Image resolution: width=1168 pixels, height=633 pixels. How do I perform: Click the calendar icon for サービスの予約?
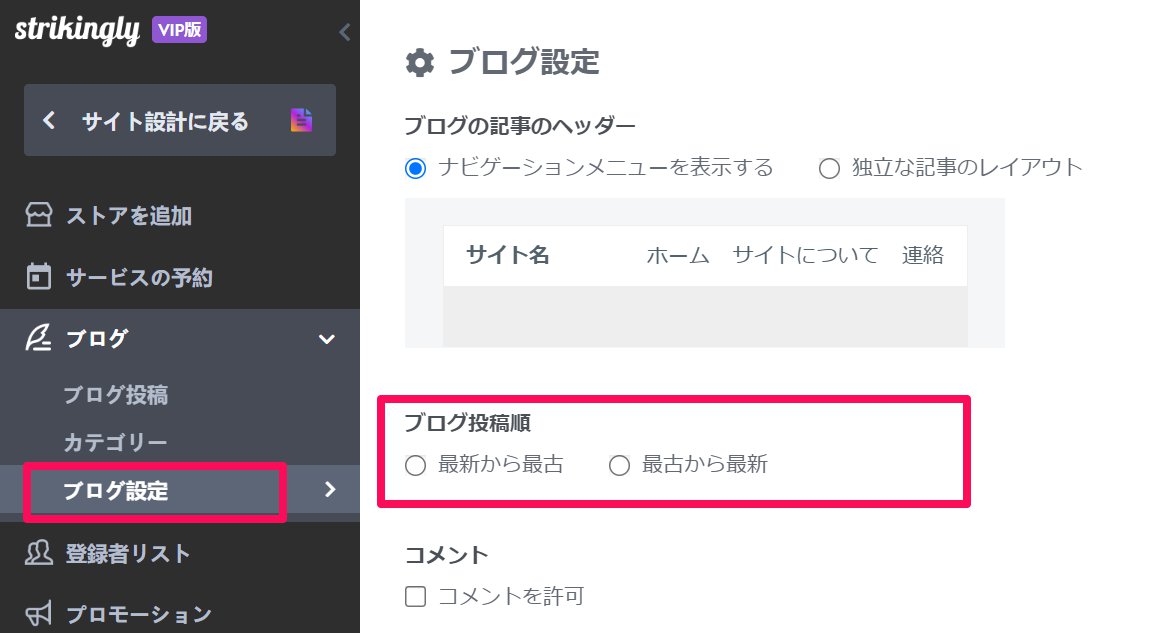(x=39, y=276)
